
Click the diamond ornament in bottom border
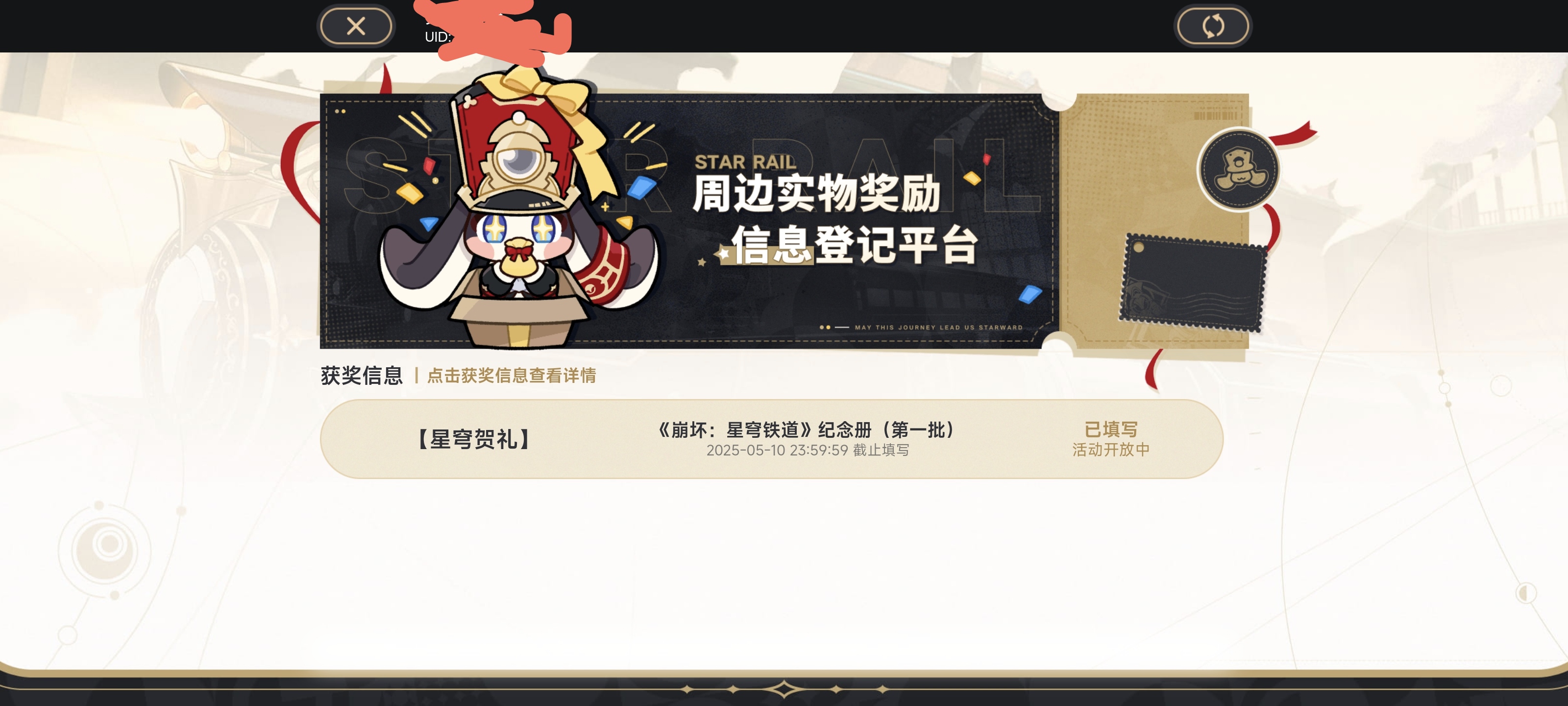784,689
